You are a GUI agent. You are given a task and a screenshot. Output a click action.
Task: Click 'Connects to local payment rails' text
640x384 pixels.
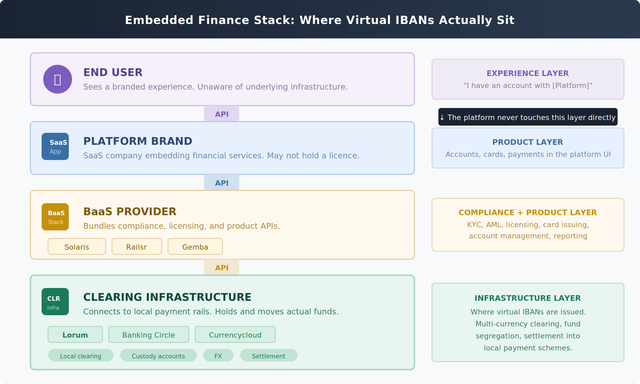point(211,312)
